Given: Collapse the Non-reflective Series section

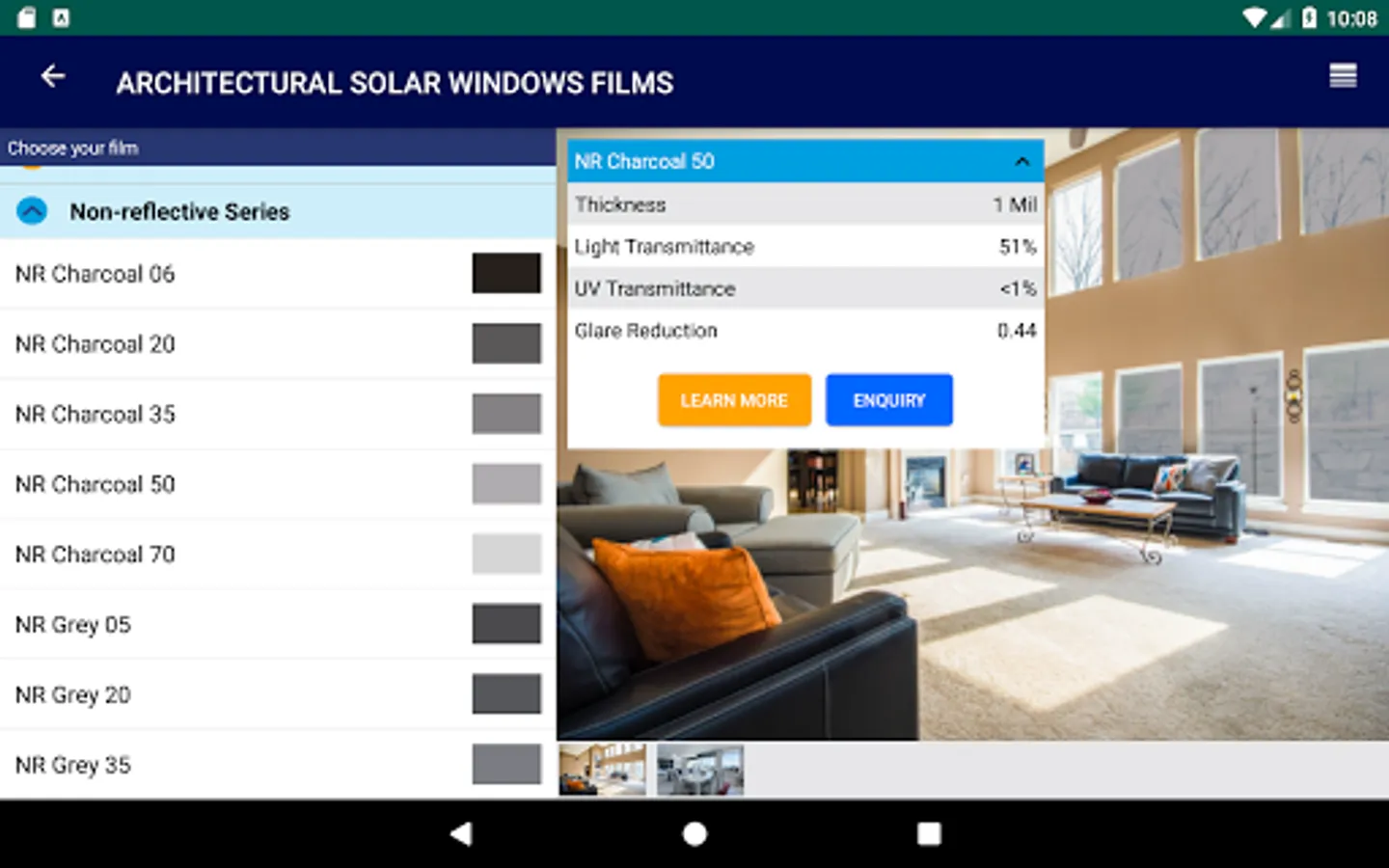Looking at the screenshot, I should pos(32,210).
